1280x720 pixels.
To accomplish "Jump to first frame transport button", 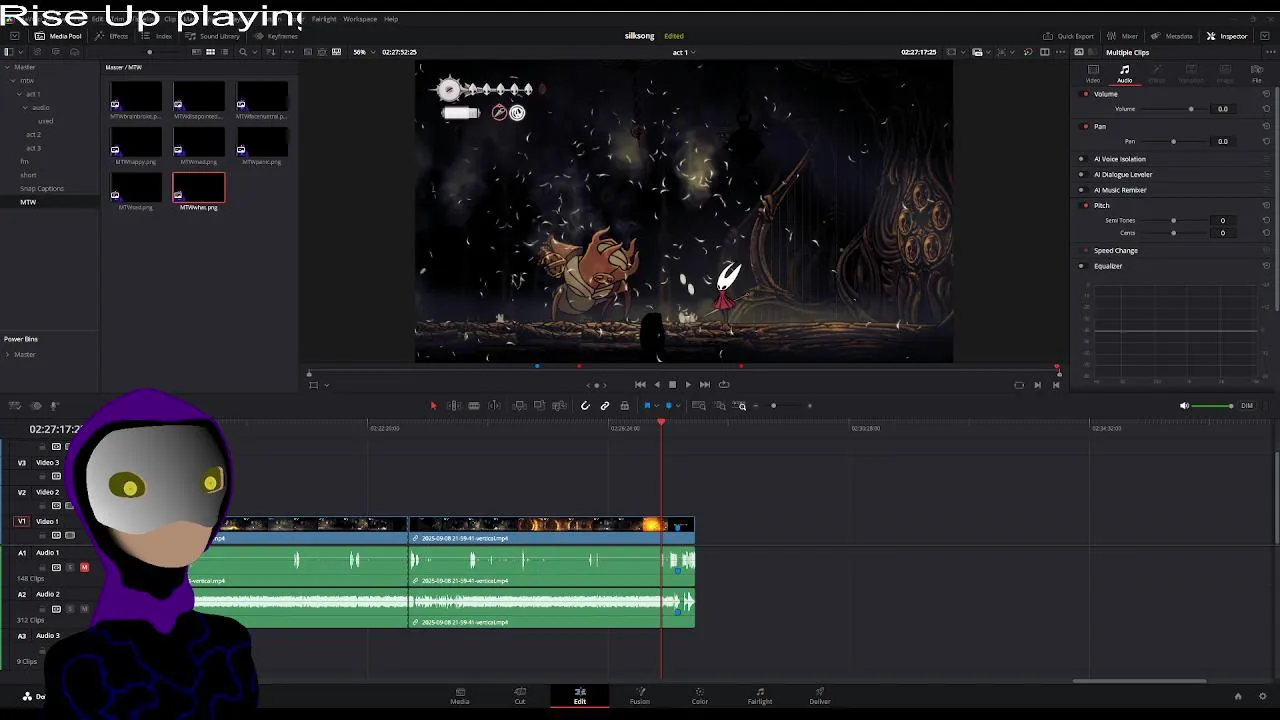I will click(640, 384).
